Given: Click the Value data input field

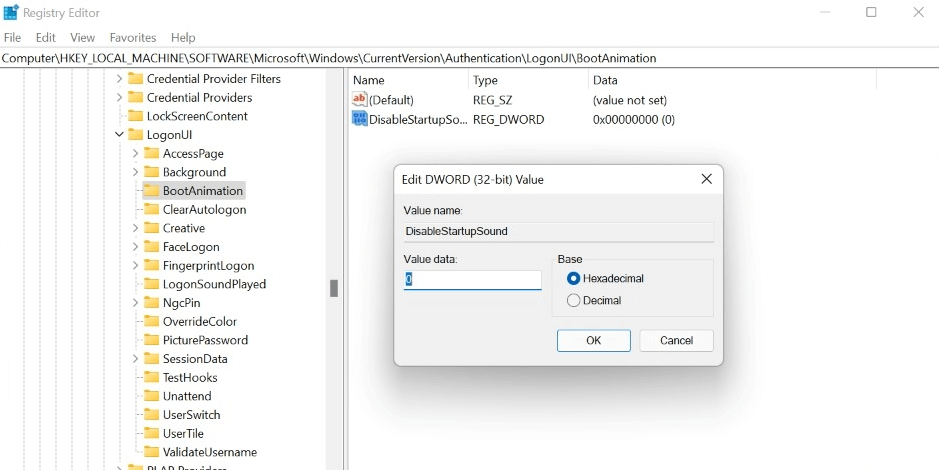Looking at the screenshot, I should [472, 280].
